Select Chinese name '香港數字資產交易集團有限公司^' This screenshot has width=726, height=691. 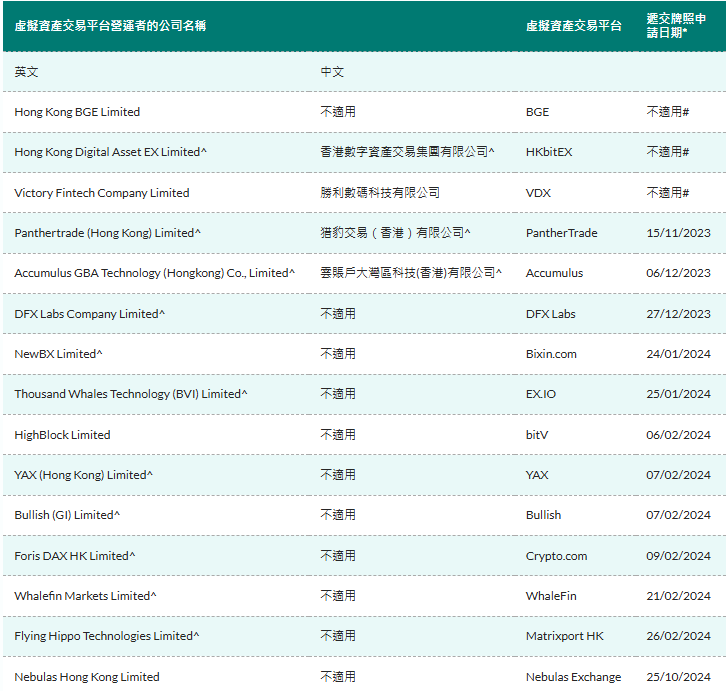(x=407, y=152)
